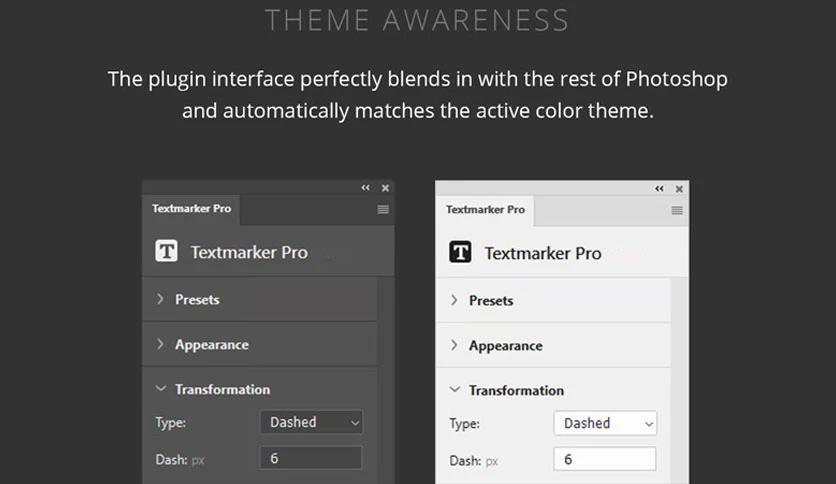This screenshot has height=484, width=836.
Task: Open the dark panel's flyout menu icon
Action: point(383,209)
